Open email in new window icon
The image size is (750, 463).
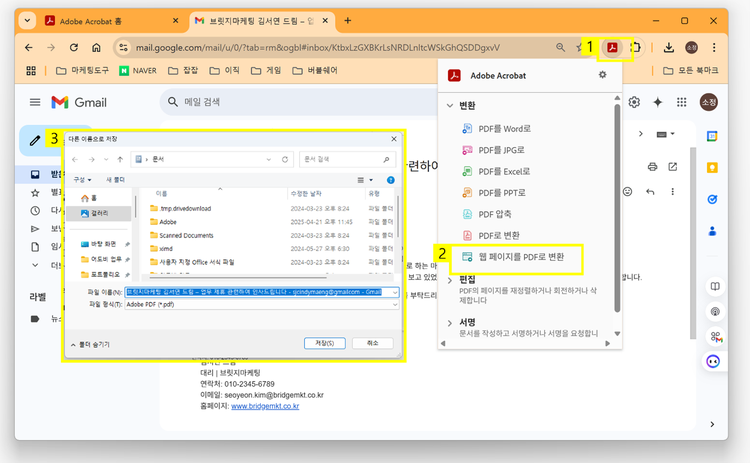click(673, 166)
